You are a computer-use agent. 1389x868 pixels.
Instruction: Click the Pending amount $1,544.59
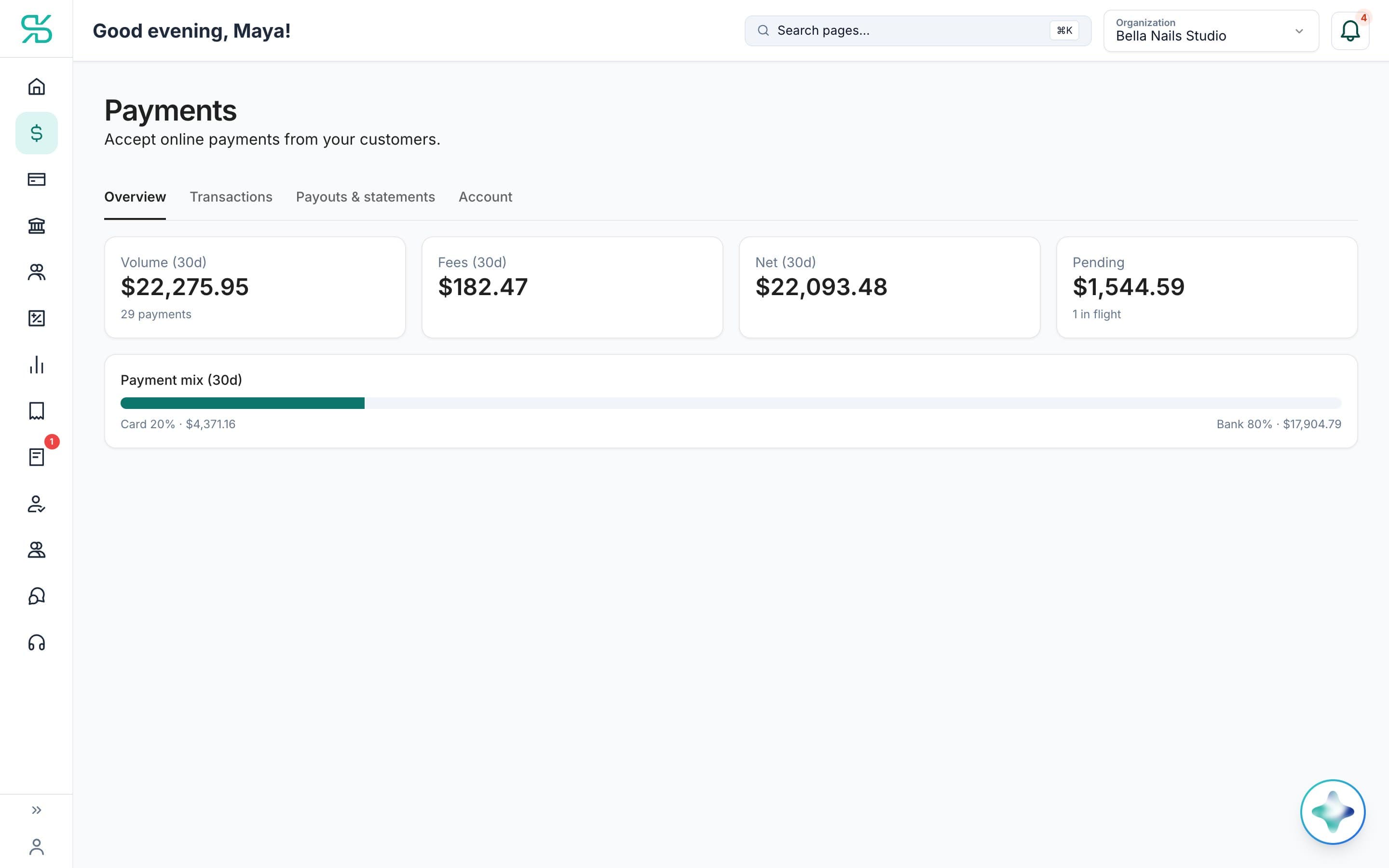[x=1129, y=287]
